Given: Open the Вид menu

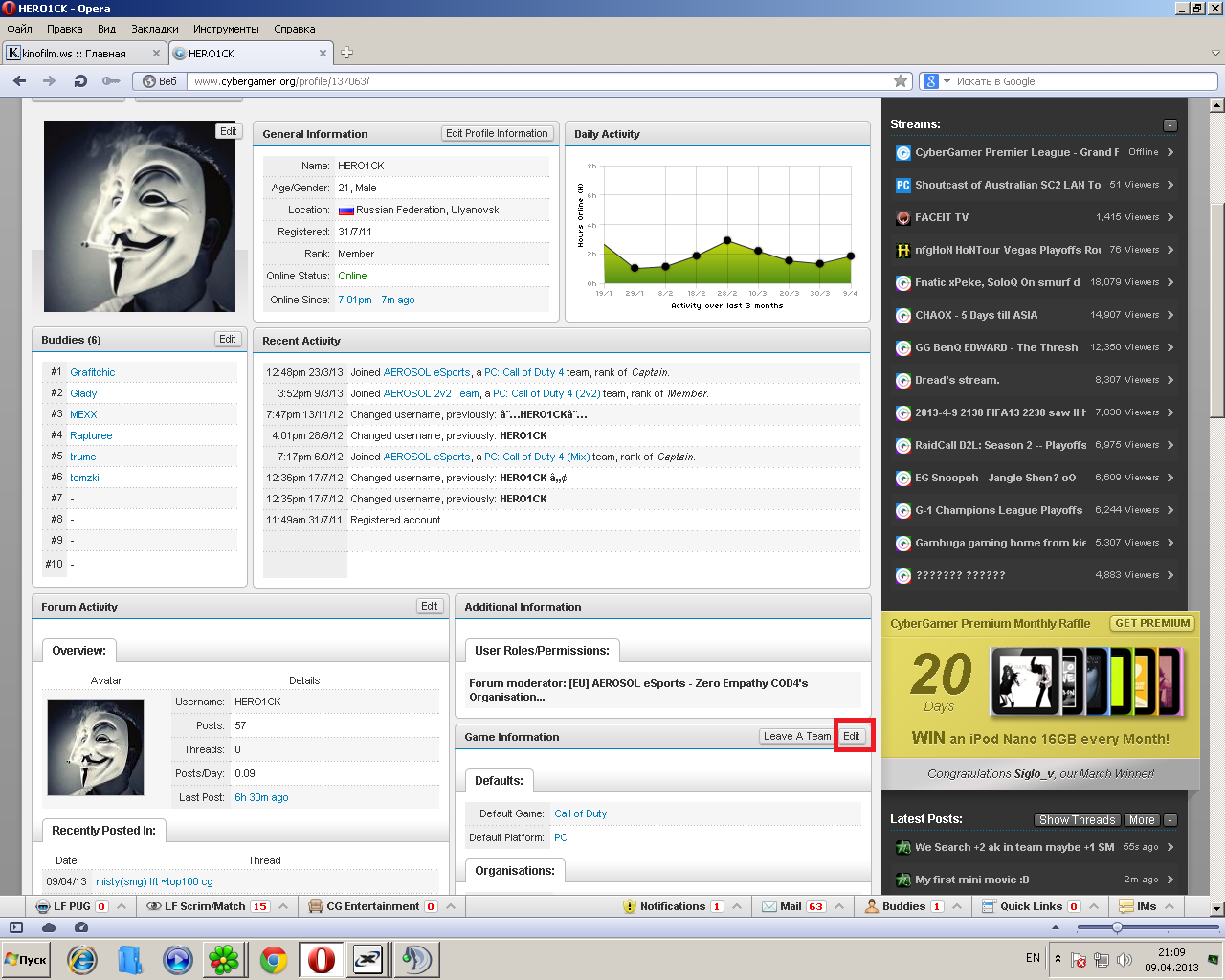Looking at the screenshot, I should (107, 29).
